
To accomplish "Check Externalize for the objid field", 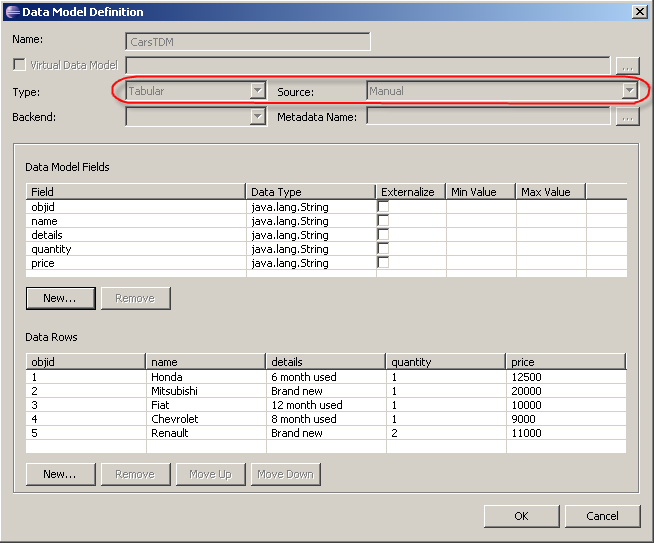I will [x=383, y=207].
